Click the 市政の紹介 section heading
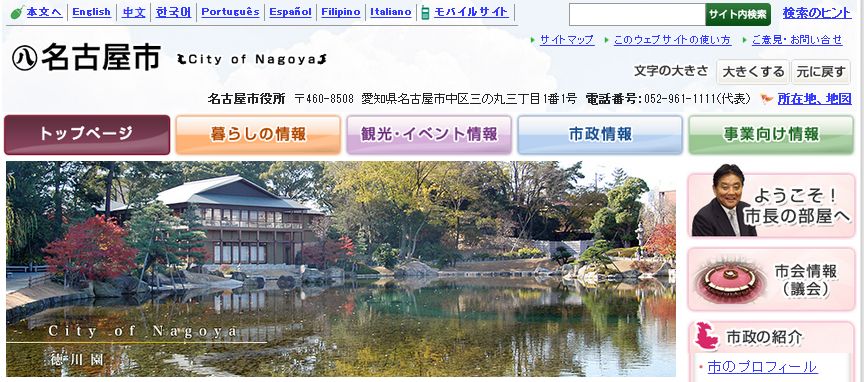This screenshot has height=382, width=864. (x=765, y=337)
